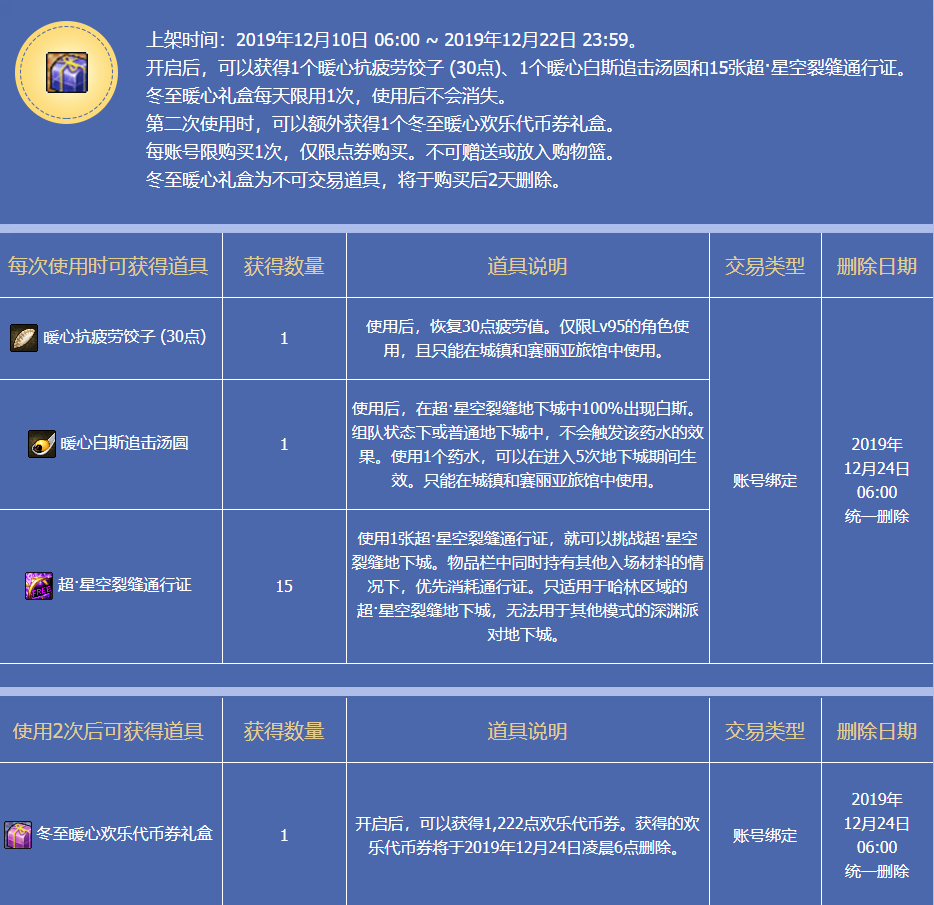Viewport: 934px width, 905px height.
Task: Select the 账号绑定 trade type cell
Action: tap(765, 481)
